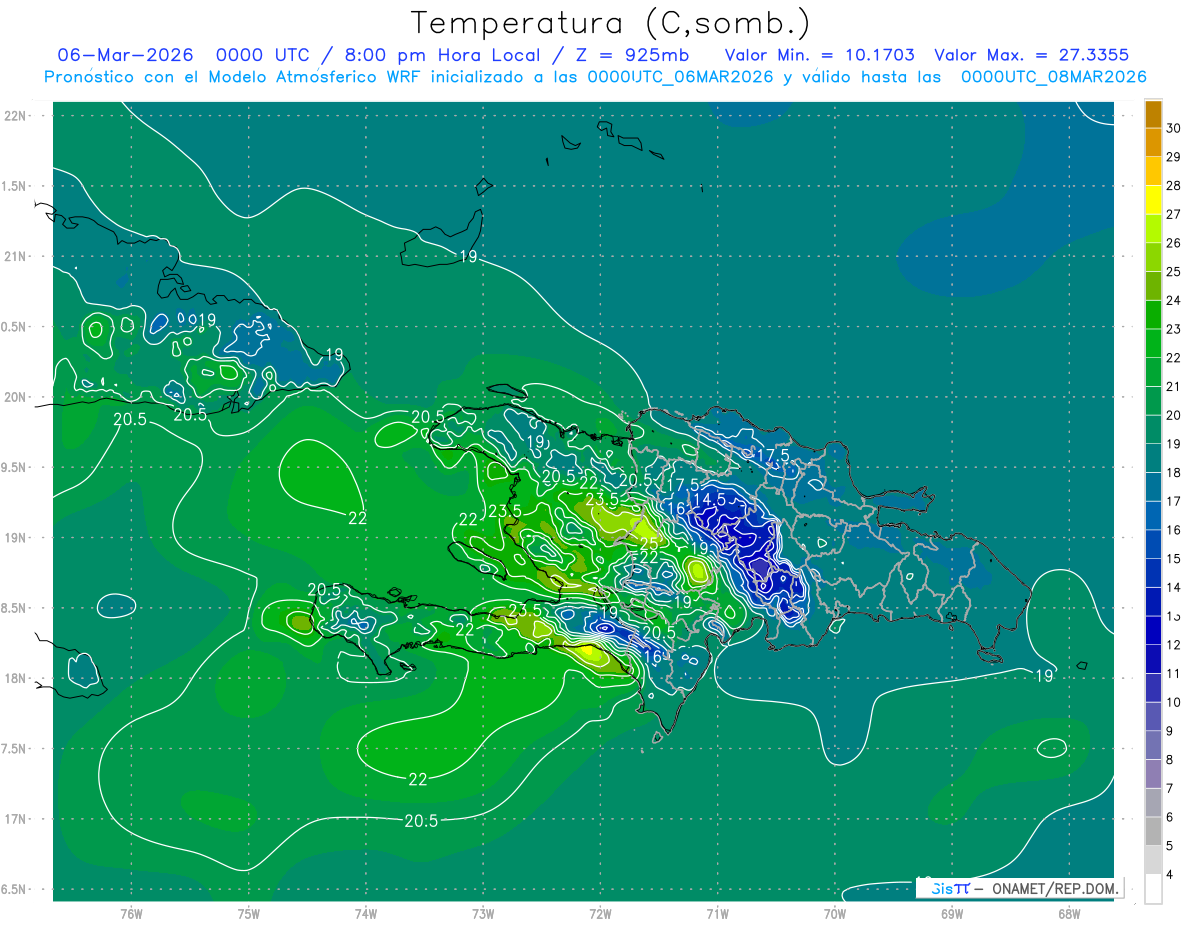Click 'Valor Max. = 27.3355' text
The height and width of the screenshot is (927, 1200).
pos(1031,55)
